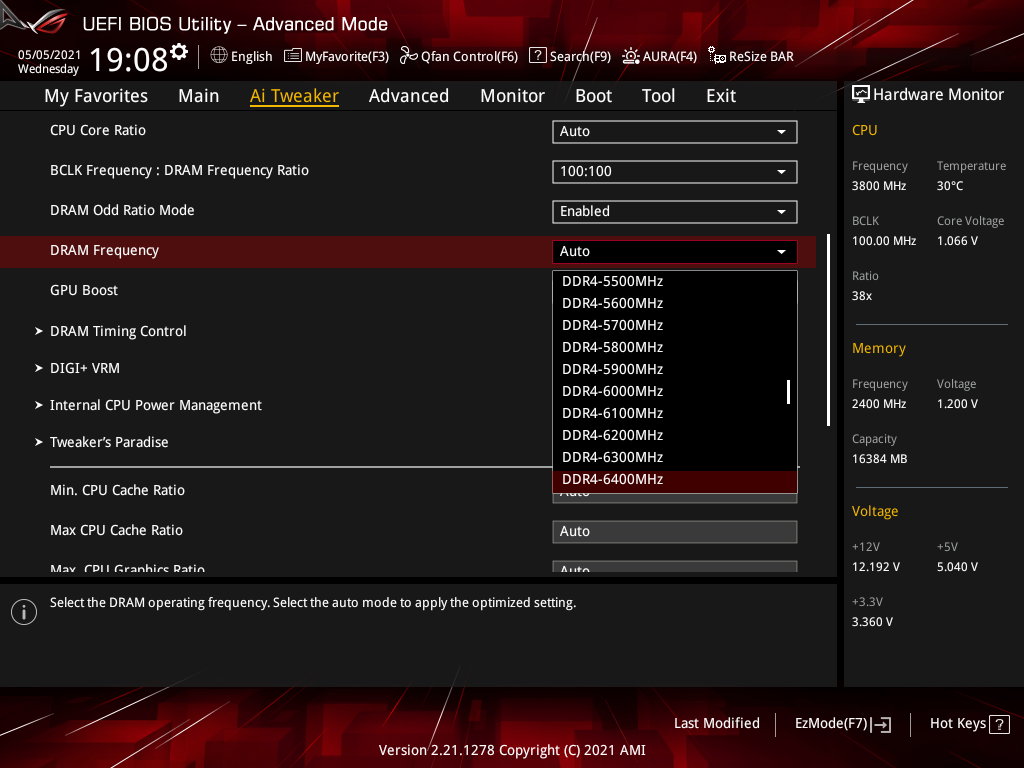Select DDR4-6000MHz from the list
The height and width of the screenshot is (768, 1024).
click(612, 391)
